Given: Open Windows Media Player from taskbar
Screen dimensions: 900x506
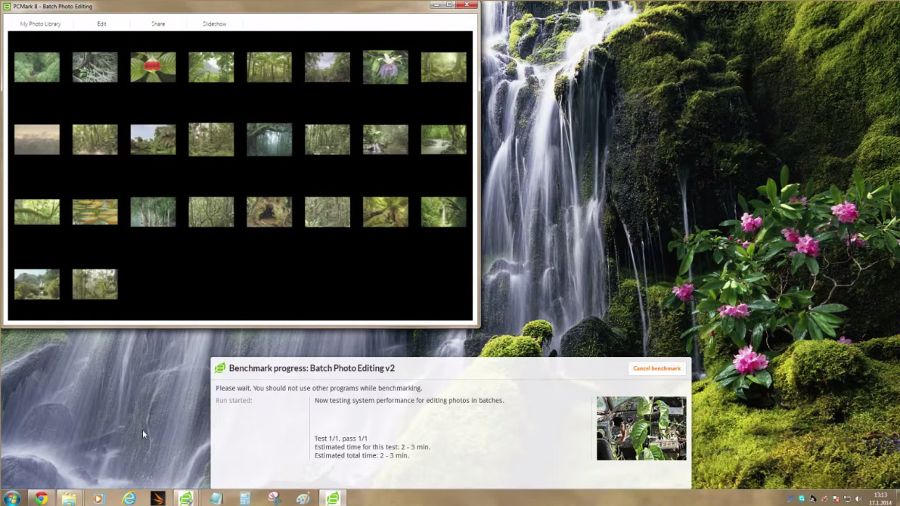Looking at the screenshot, I should tap(98, 497).
